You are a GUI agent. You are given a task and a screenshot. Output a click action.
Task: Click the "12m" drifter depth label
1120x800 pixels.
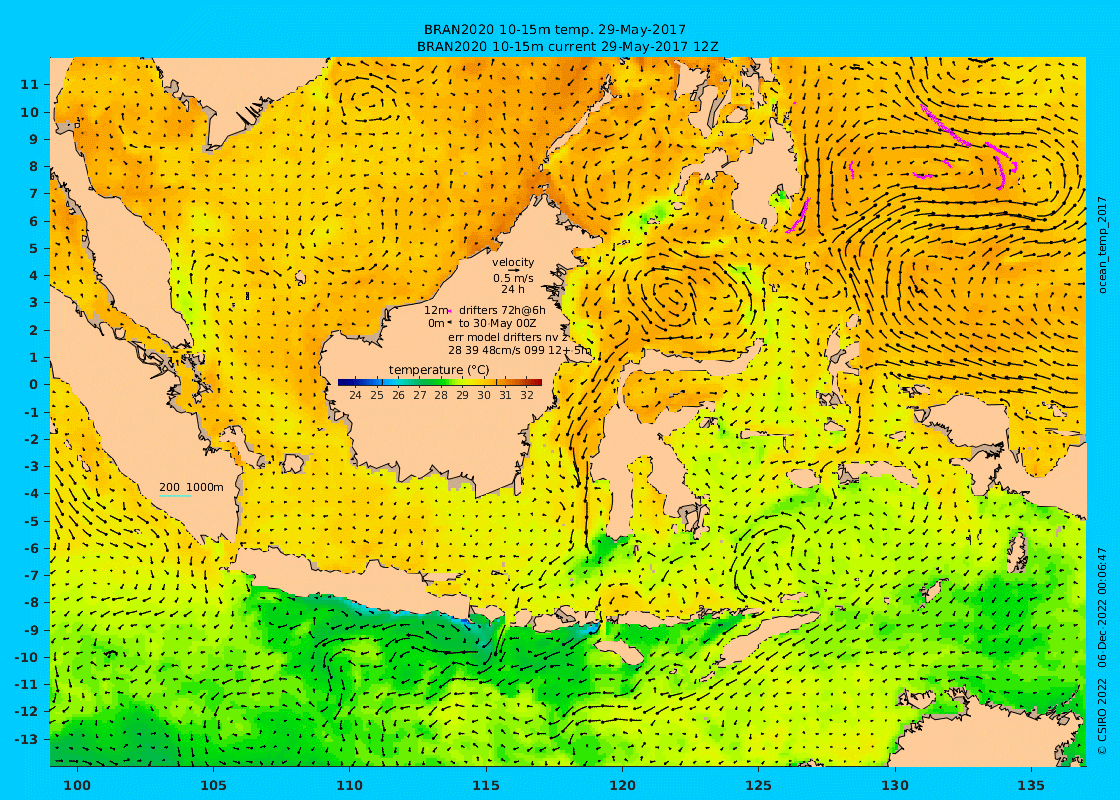pyautogui.click(x=435, y=310)
